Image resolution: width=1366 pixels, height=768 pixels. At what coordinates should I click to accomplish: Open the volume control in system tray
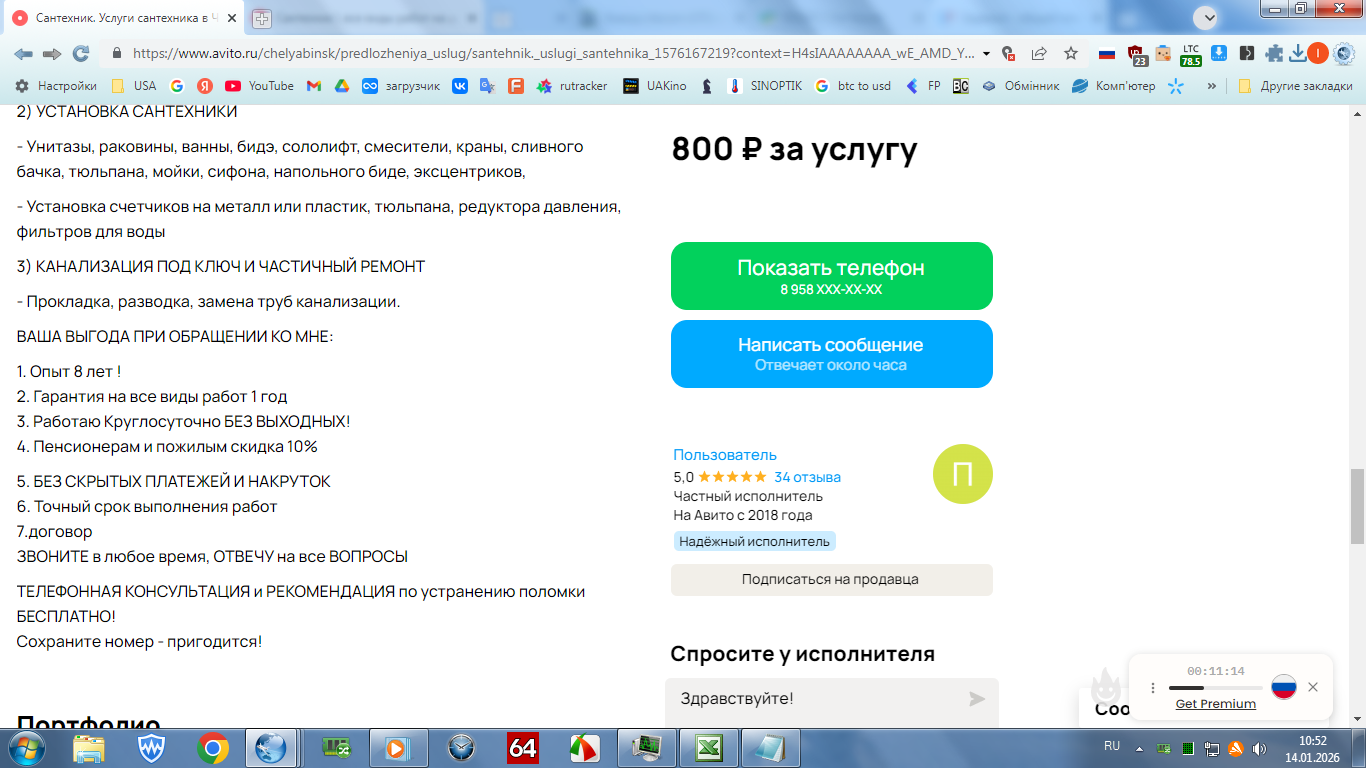pyautogui.click(x=1258, y=748)
